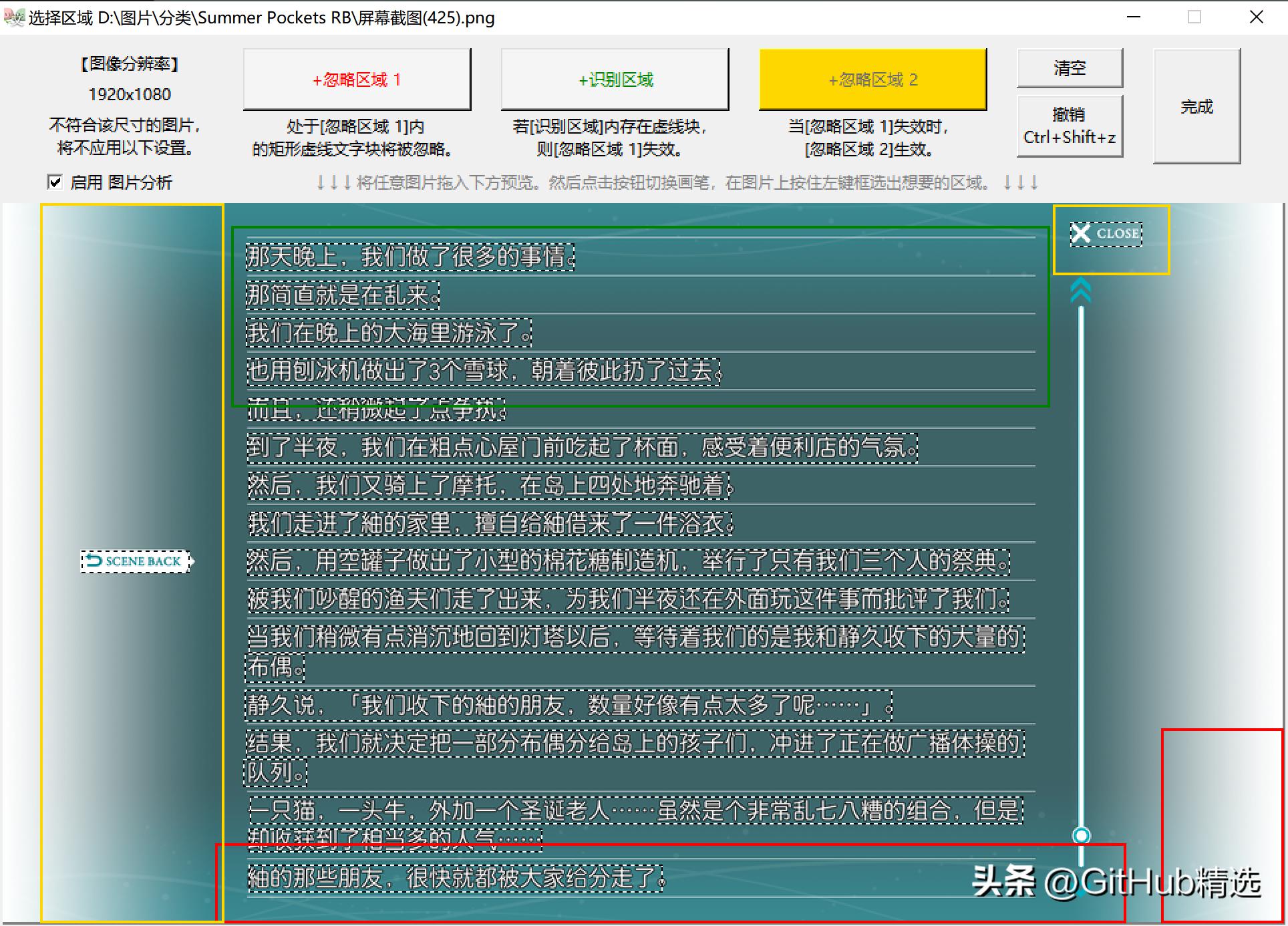Click the dashed CLOSE expander block

(x=1106, y=233)
